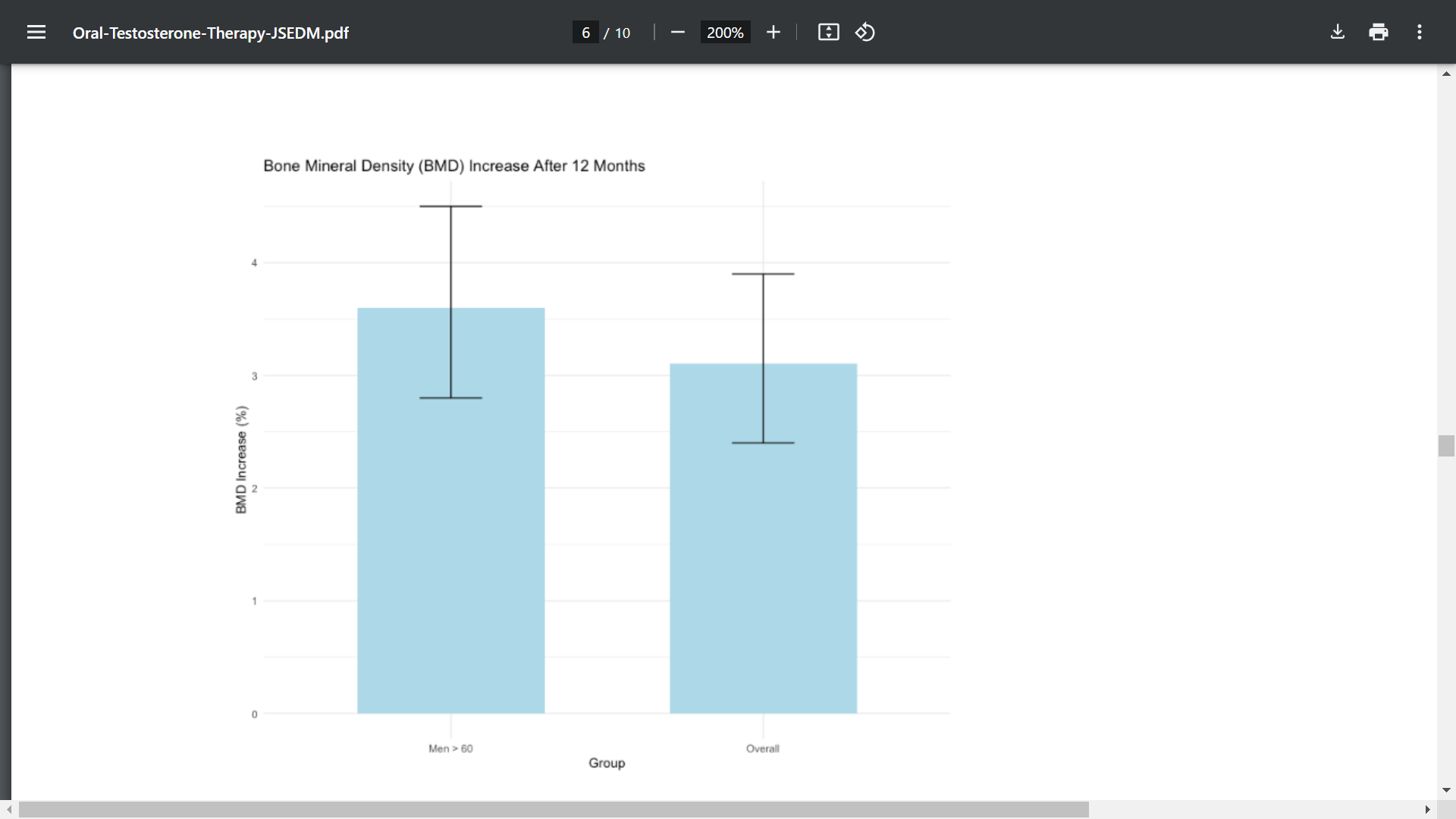Screen dimensions: 1456x819
Task: Zoom out with the minus button
Action: pos(678,32)
